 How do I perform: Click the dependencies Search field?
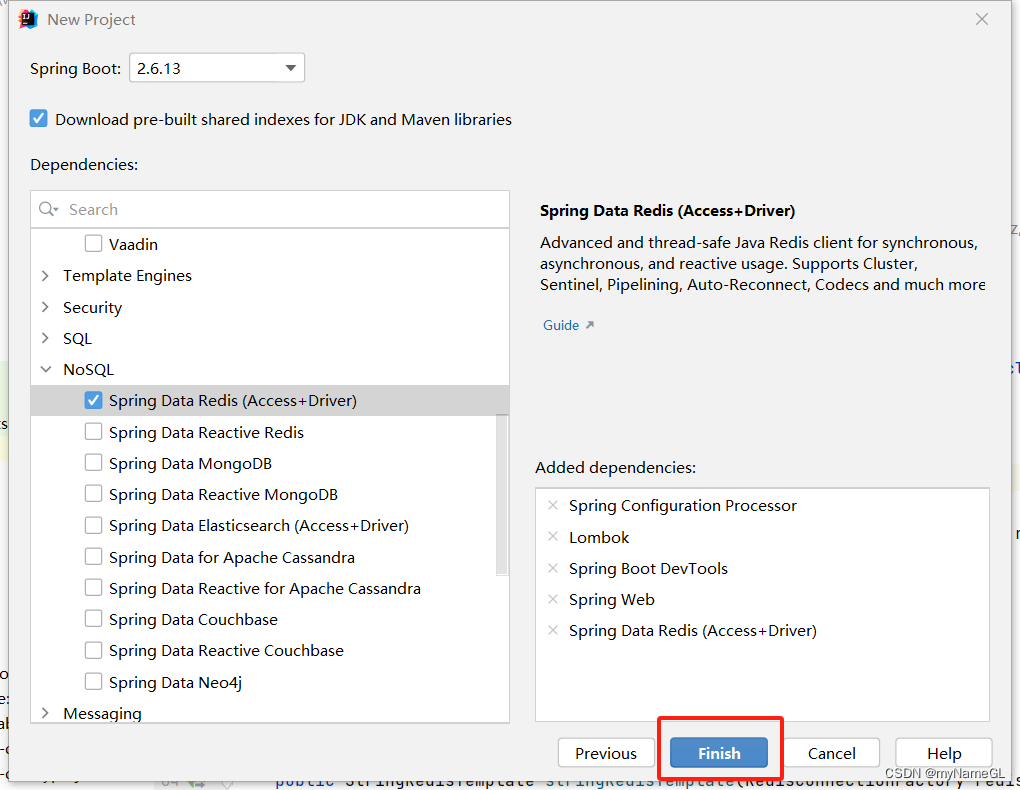[x=270, y=209]
